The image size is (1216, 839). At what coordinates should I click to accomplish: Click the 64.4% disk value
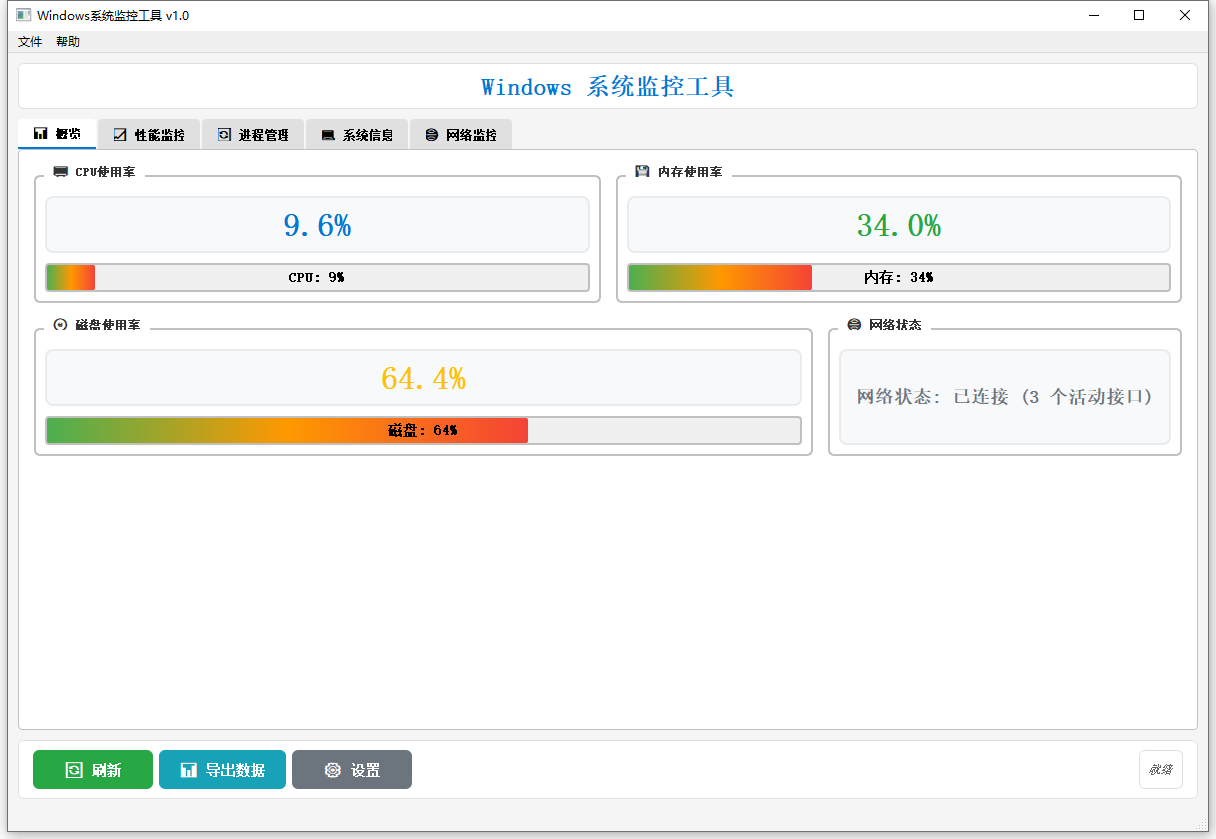[x=423, y=378]
